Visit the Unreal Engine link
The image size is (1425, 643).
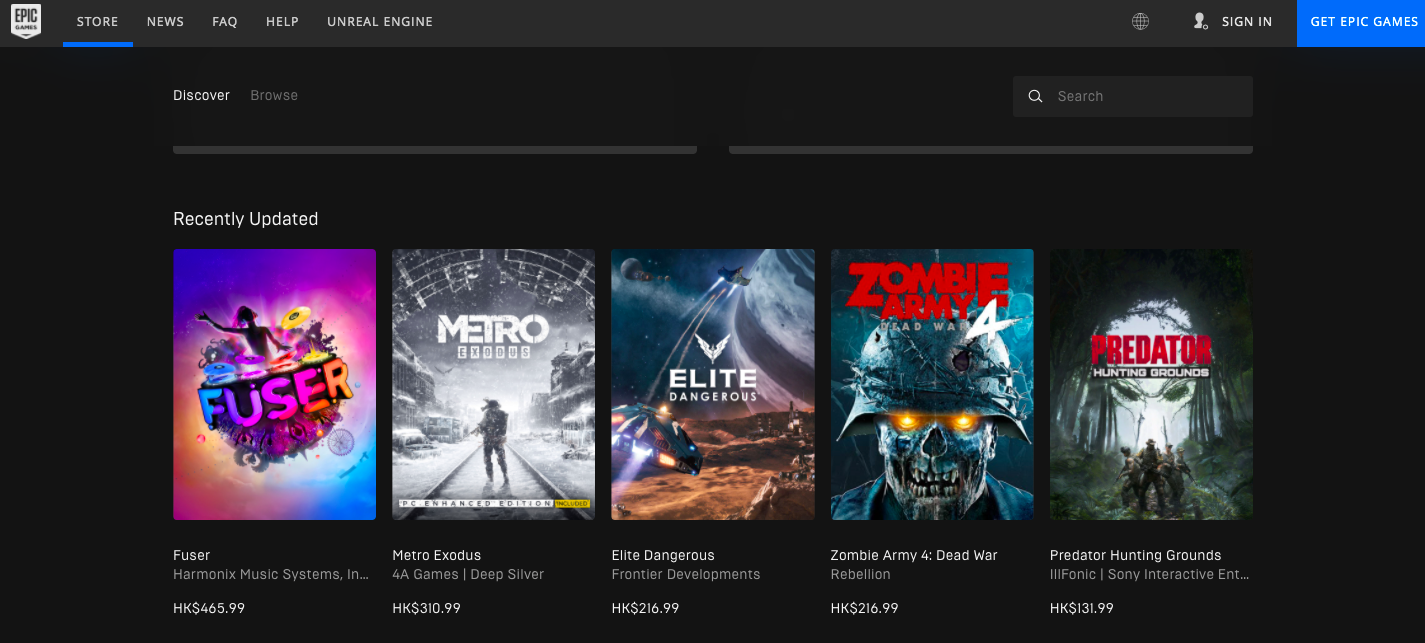point(380,22)
